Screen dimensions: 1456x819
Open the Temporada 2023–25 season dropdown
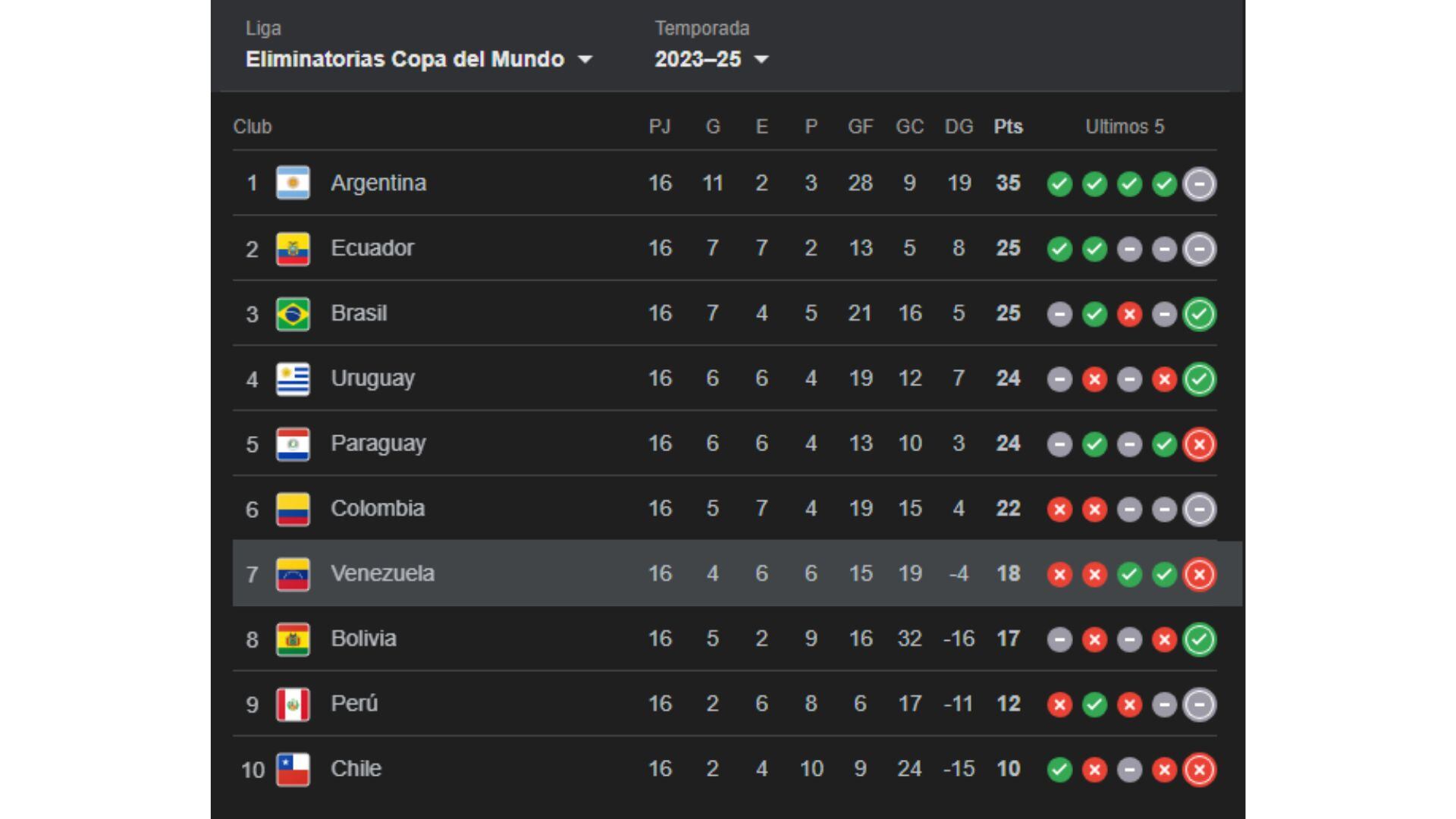point(698,60)
